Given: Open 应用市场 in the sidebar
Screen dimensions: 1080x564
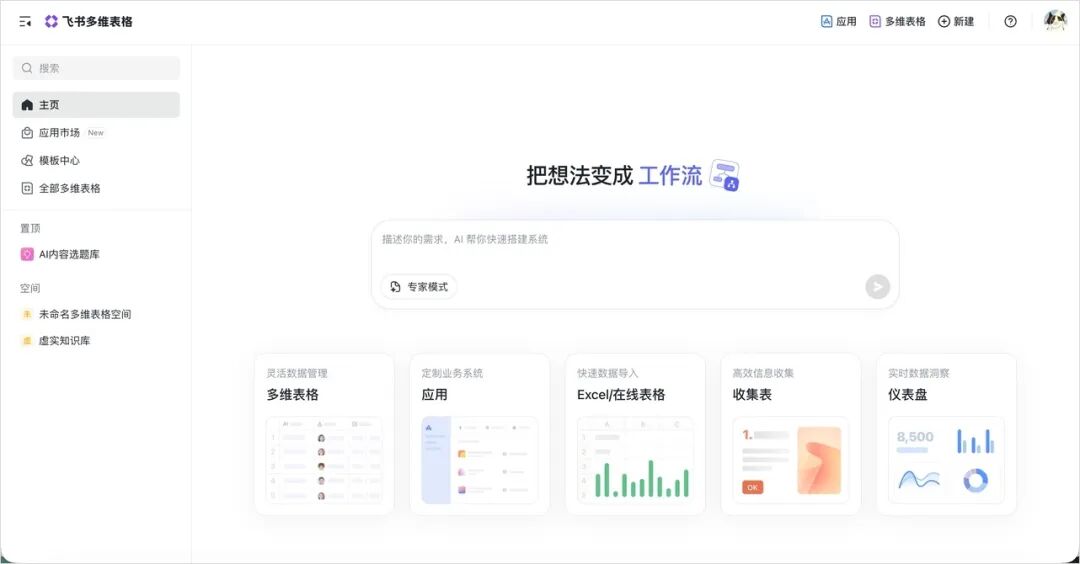Looking at the screenshot, I should click(60, 133).
